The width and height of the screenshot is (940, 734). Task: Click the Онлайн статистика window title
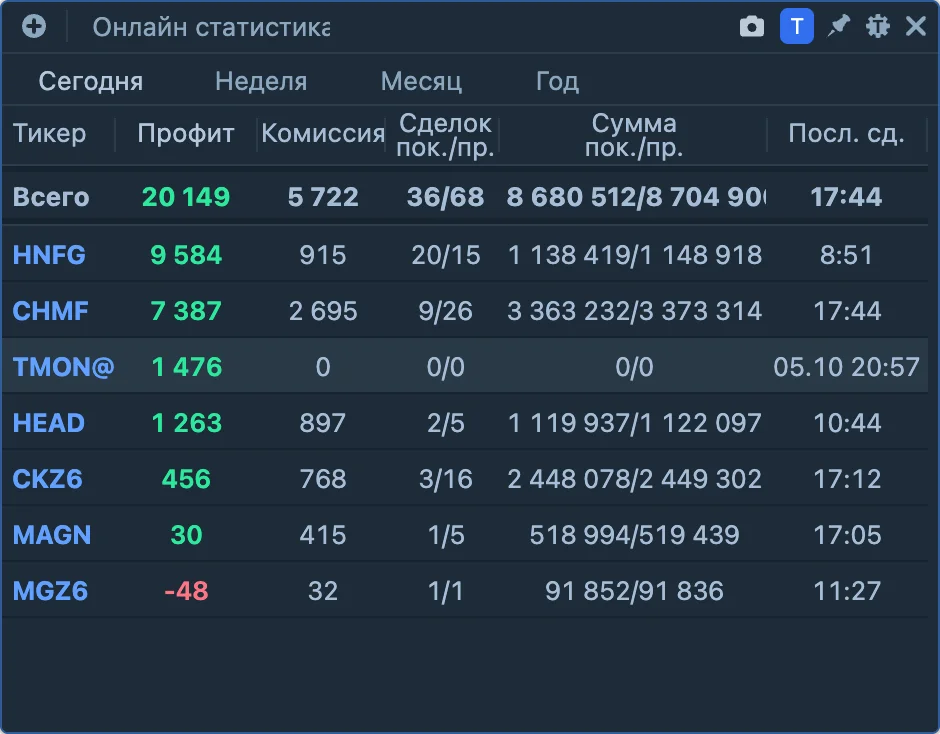(x=211, y=27)
